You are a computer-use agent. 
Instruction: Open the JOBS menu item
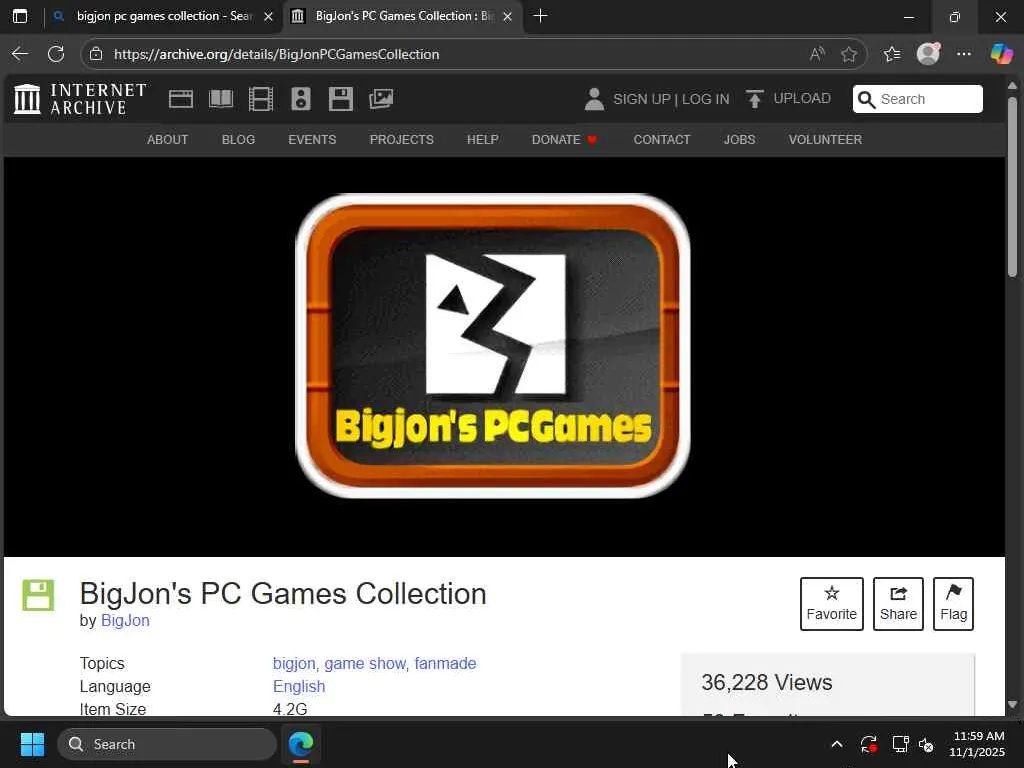tap(739, 140)
